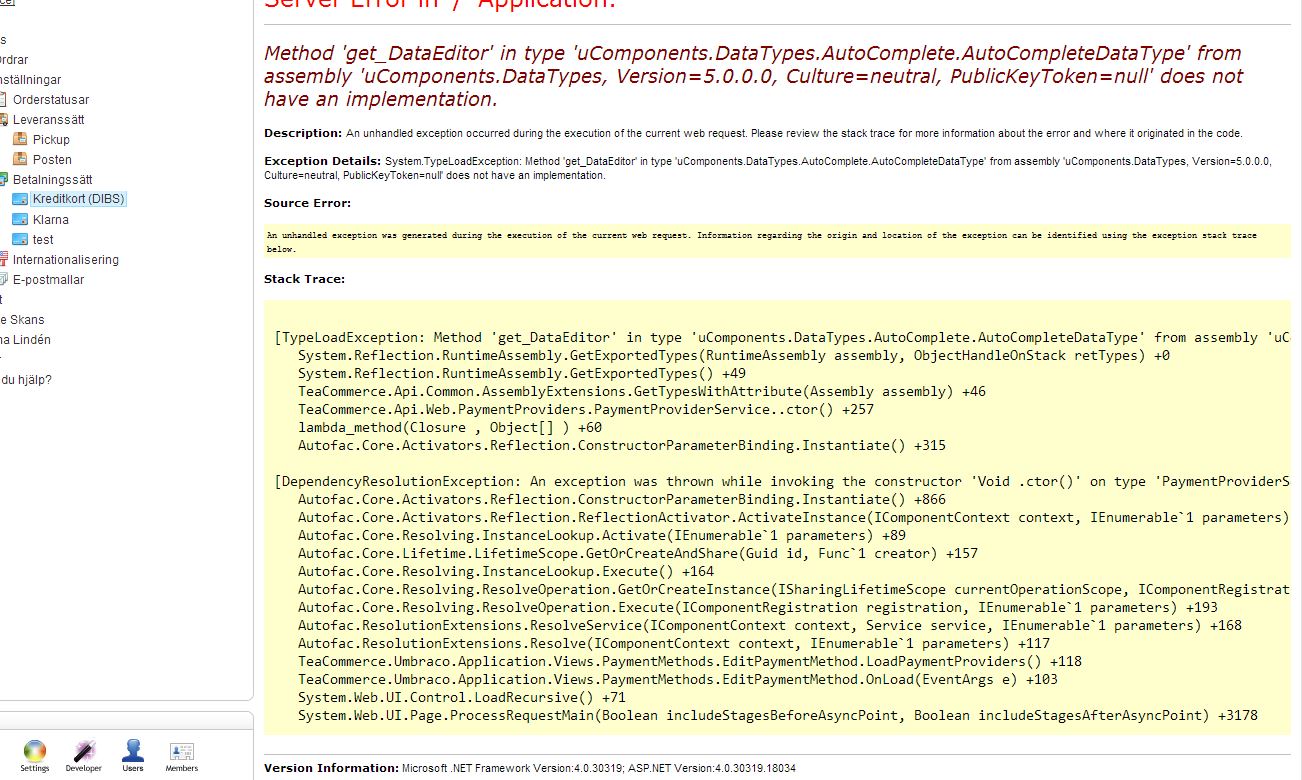Viewport: 1302px width, 780px height.
Task: Click the ProcessRequestMain stack trace line
Action: pos(777,715)
